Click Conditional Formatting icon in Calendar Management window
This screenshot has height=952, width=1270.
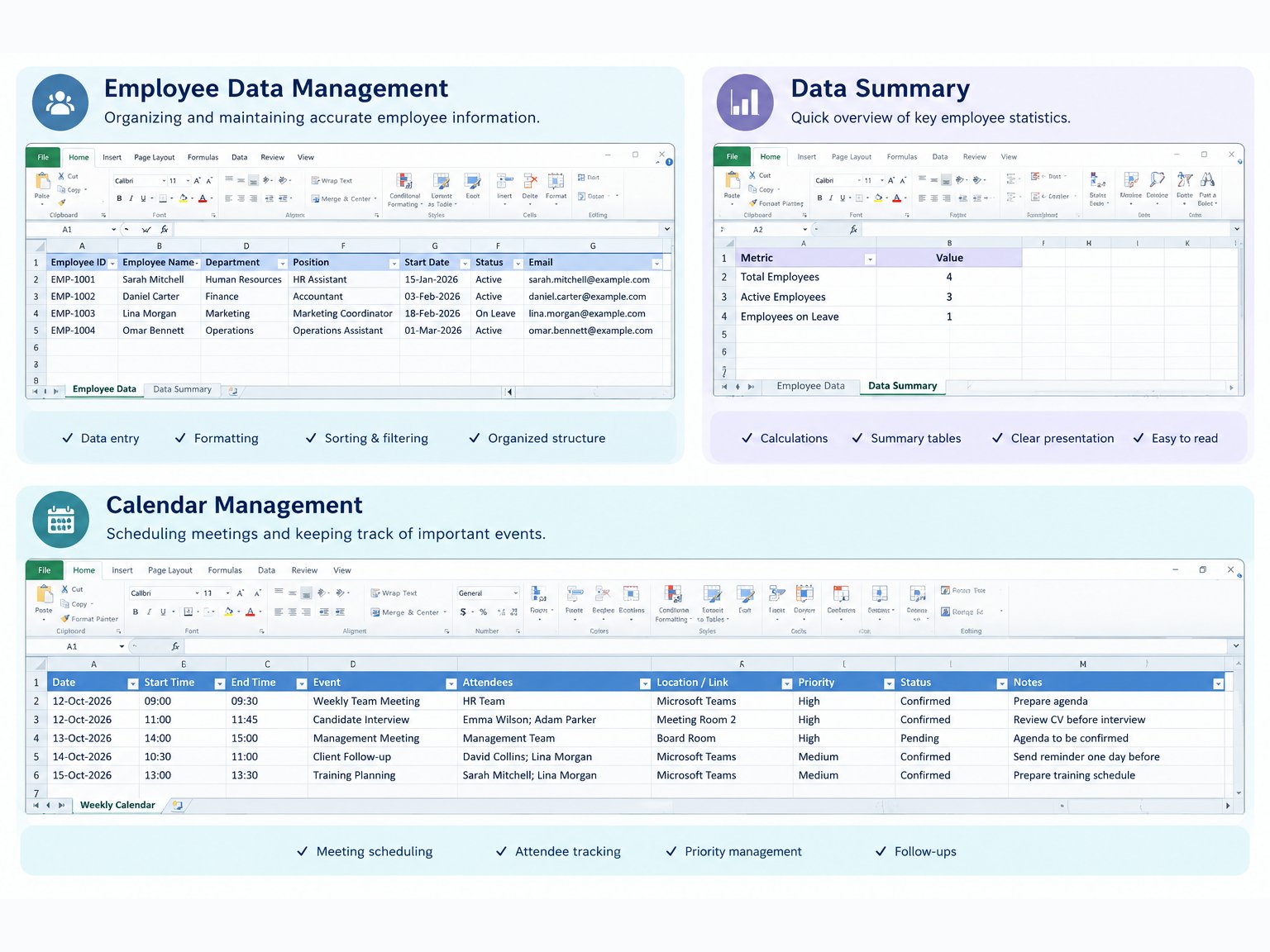click(x=673, y=594)
